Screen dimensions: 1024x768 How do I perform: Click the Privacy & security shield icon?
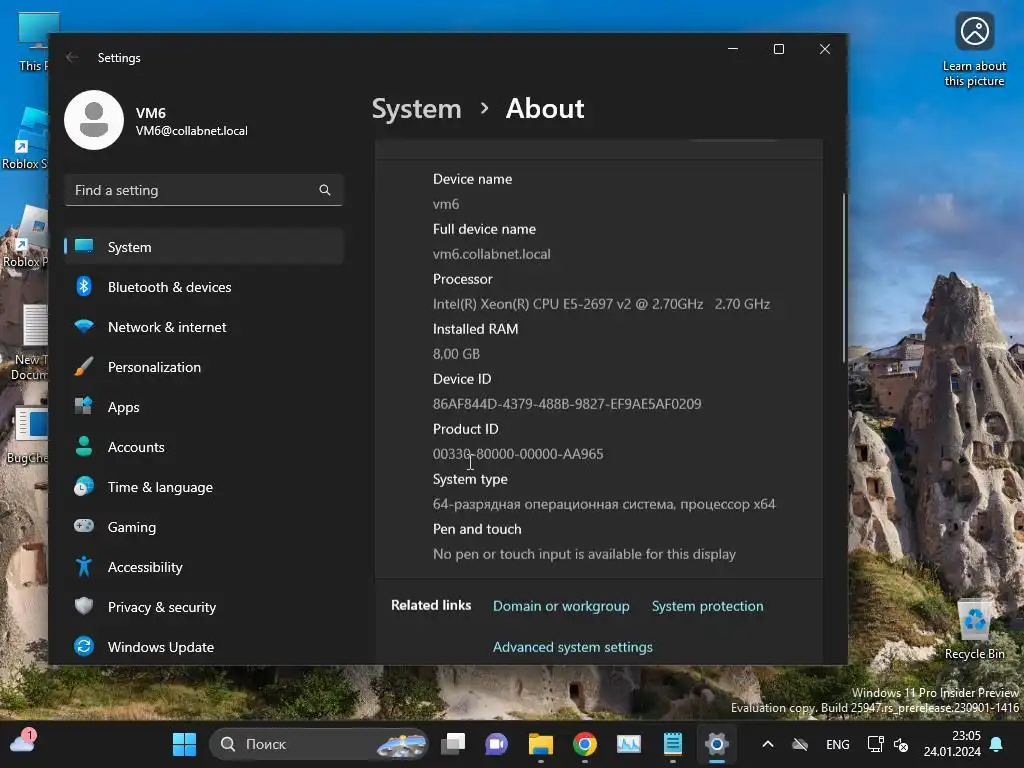click(84, 606)
